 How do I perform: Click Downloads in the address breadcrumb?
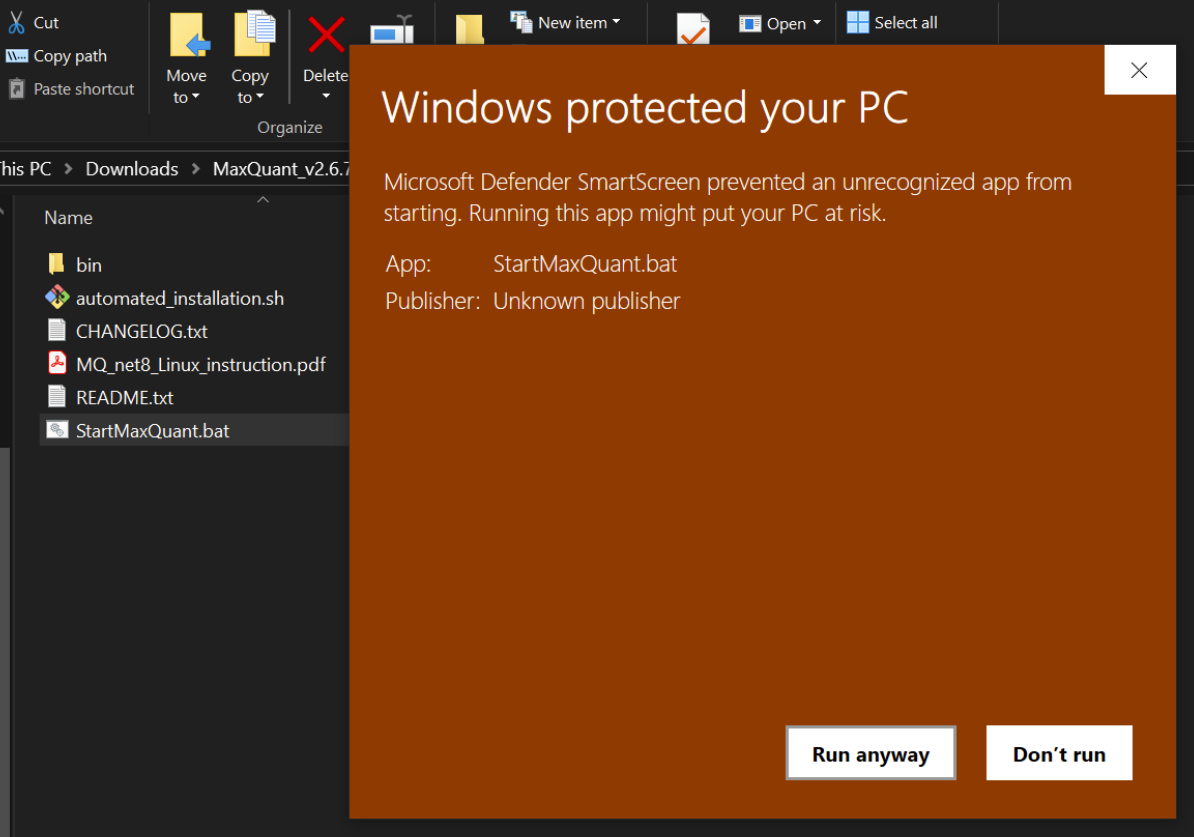coord(132,169)
